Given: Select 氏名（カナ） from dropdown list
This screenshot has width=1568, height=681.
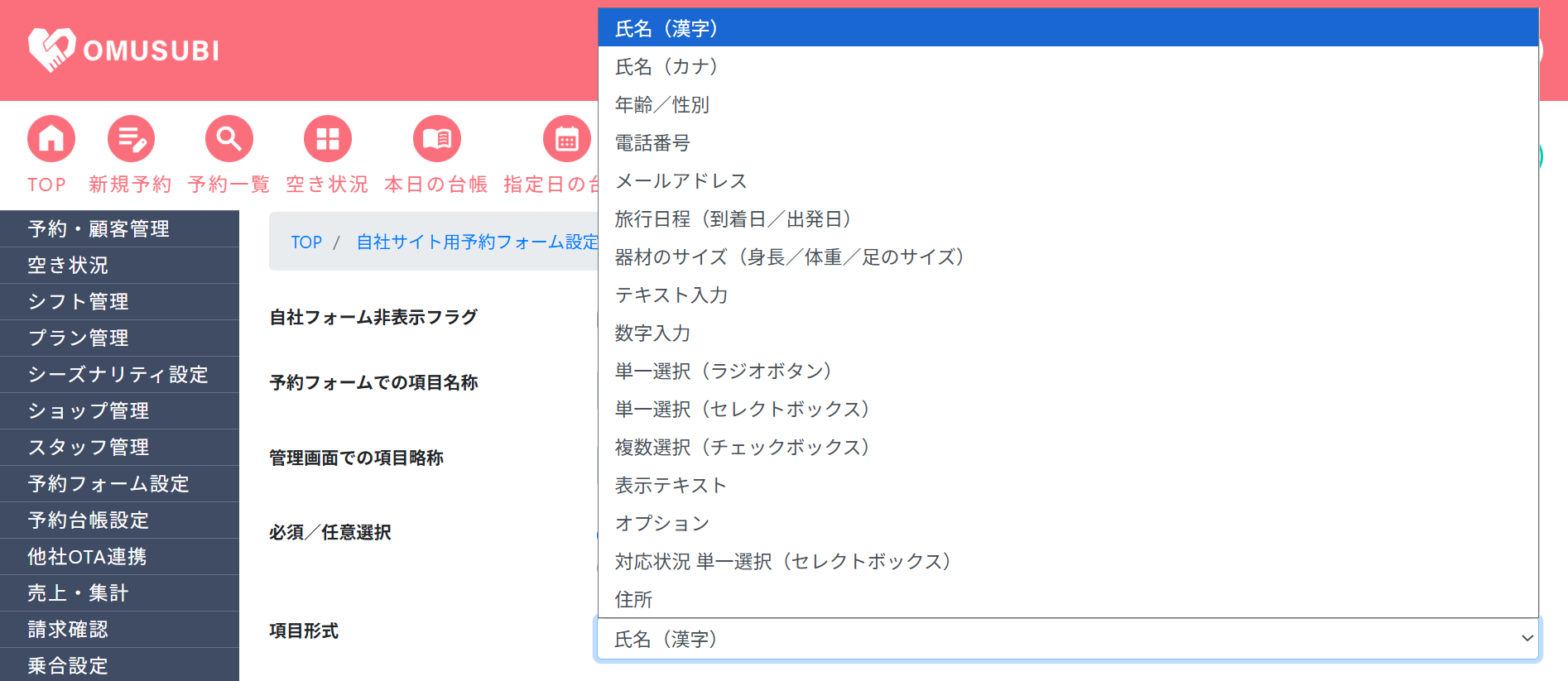Looking at the screenshot, I should 666,66.
